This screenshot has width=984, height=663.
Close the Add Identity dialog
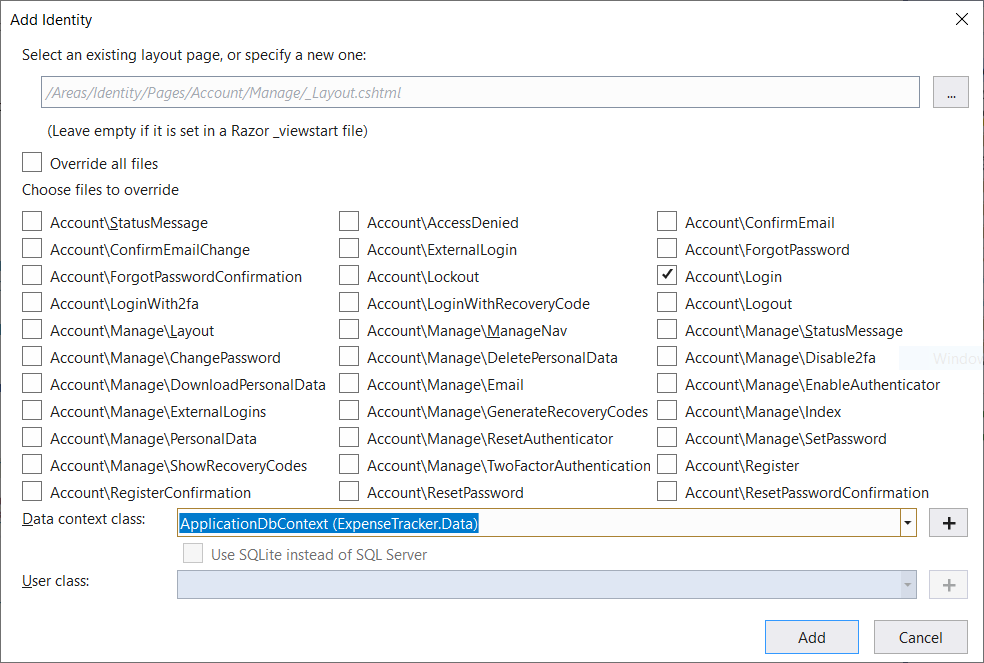961,19
